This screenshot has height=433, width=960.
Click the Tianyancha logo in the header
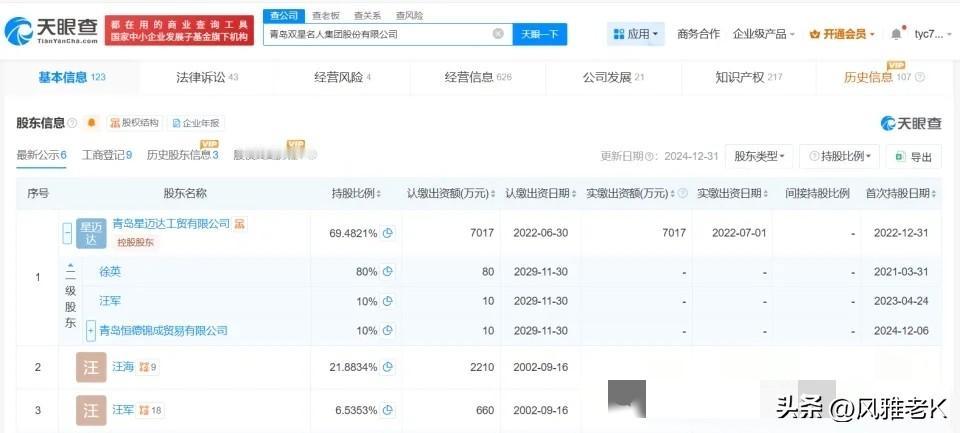[x=51, y=31]
